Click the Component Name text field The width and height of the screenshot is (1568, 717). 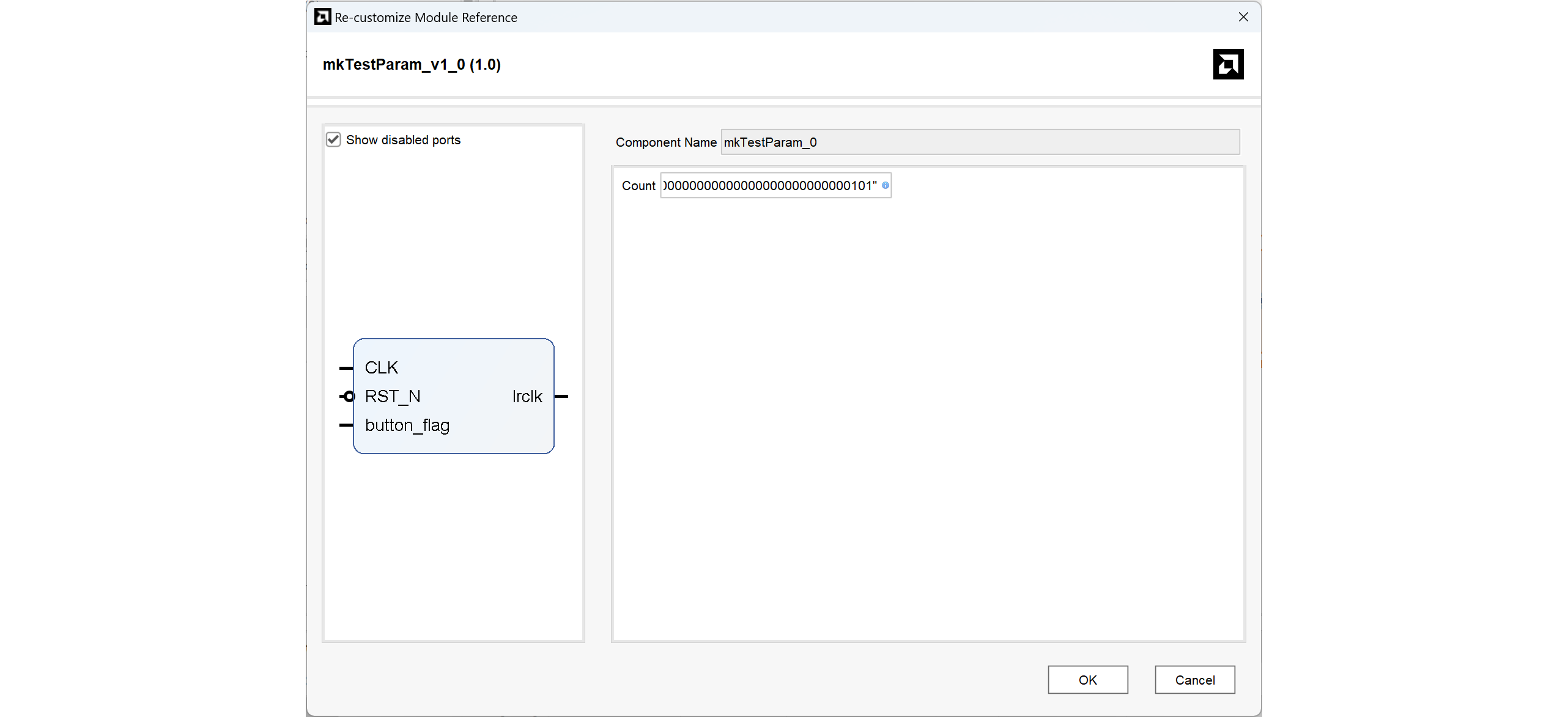(980, 142)
